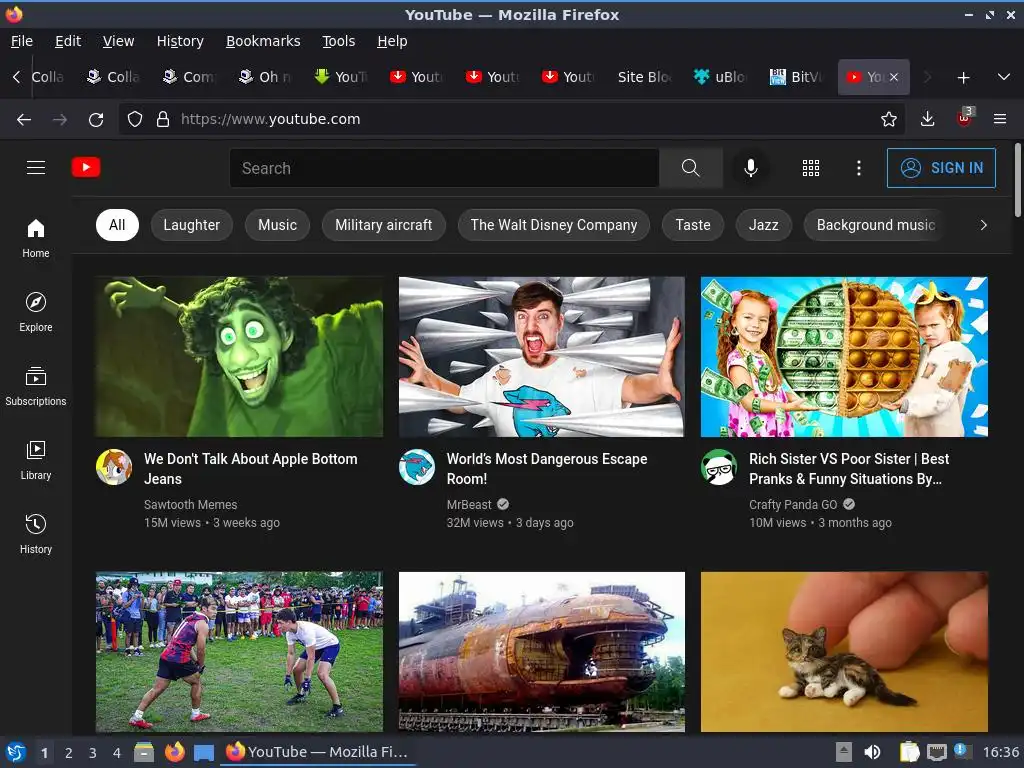This screenshot has width=1024, height=768.
Task: Close the active YouTube tab
Action: [893, 77]
